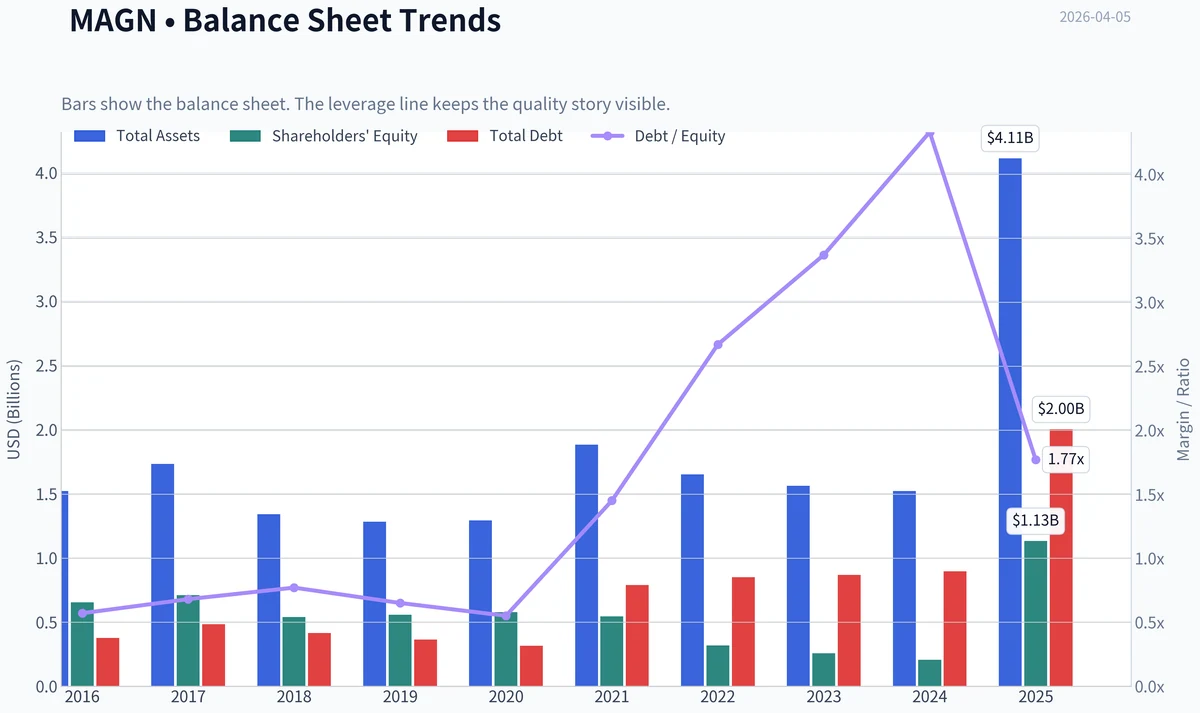Click the MAGN Balance Sheet Trends title
1200x713 pixels.
[x=285, y=19]
